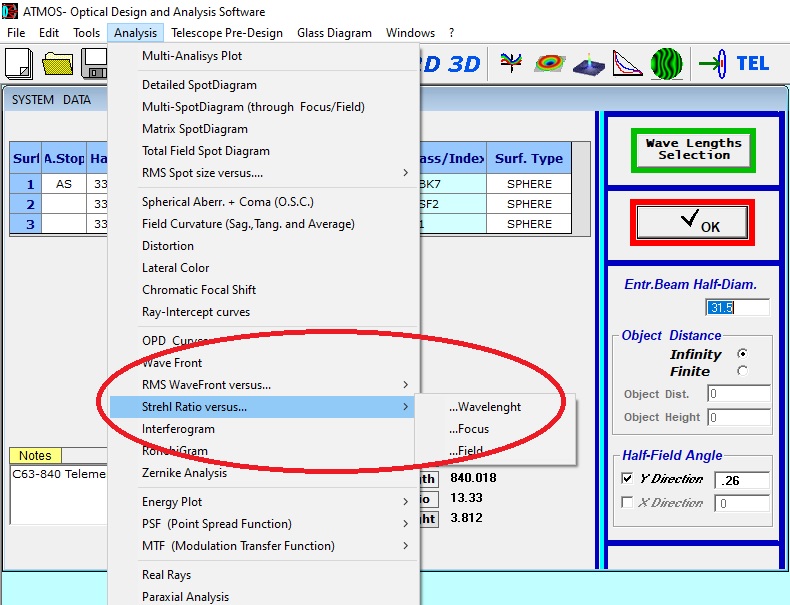Click the Analysis menu header

click(x=135, y=33)
